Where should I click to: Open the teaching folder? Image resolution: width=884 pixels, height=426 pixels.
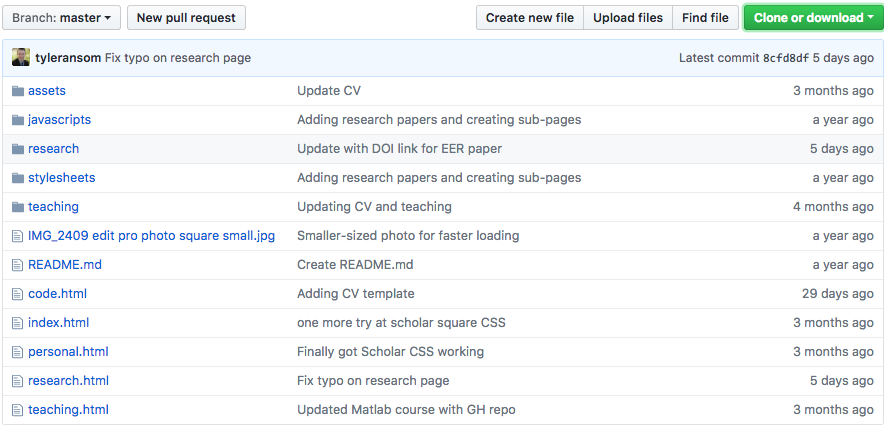(54, 207)
